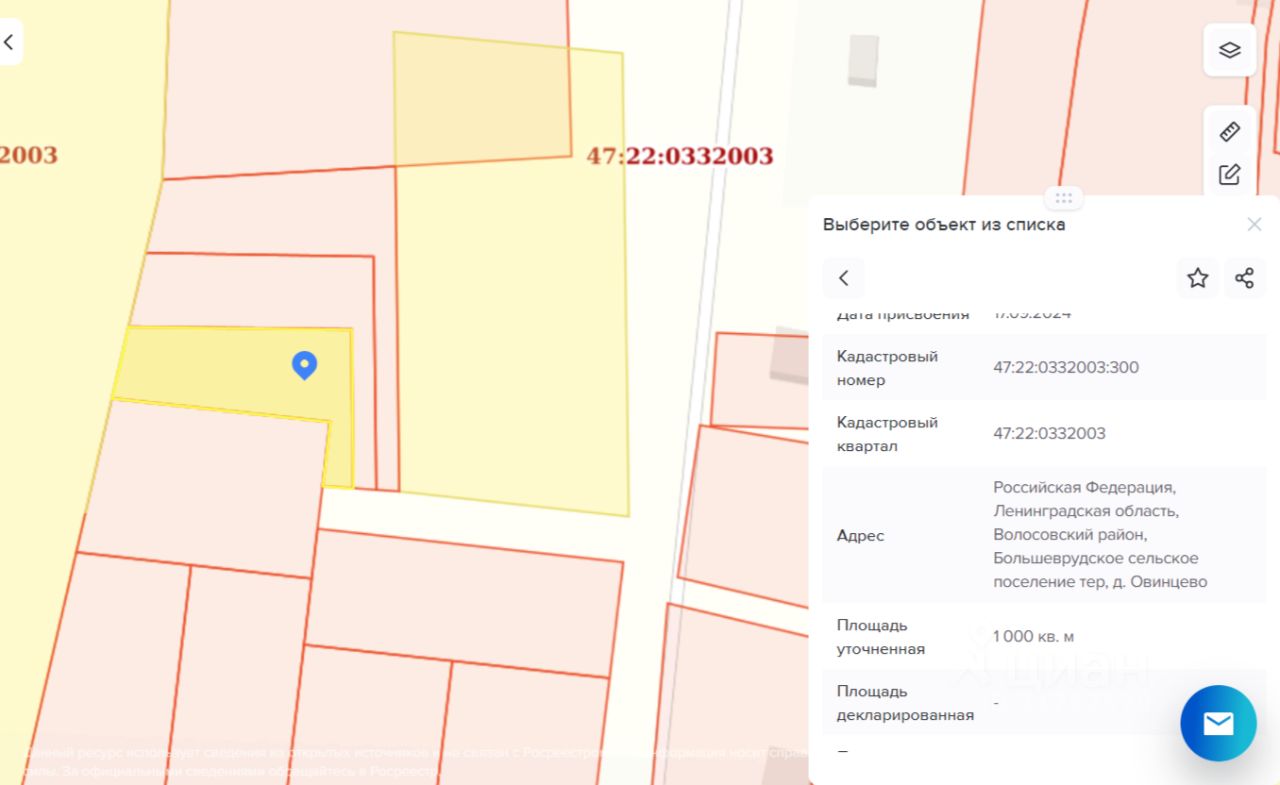Open the map layers selector
Screen dimensions: 1280x785
pos(1229,50)
